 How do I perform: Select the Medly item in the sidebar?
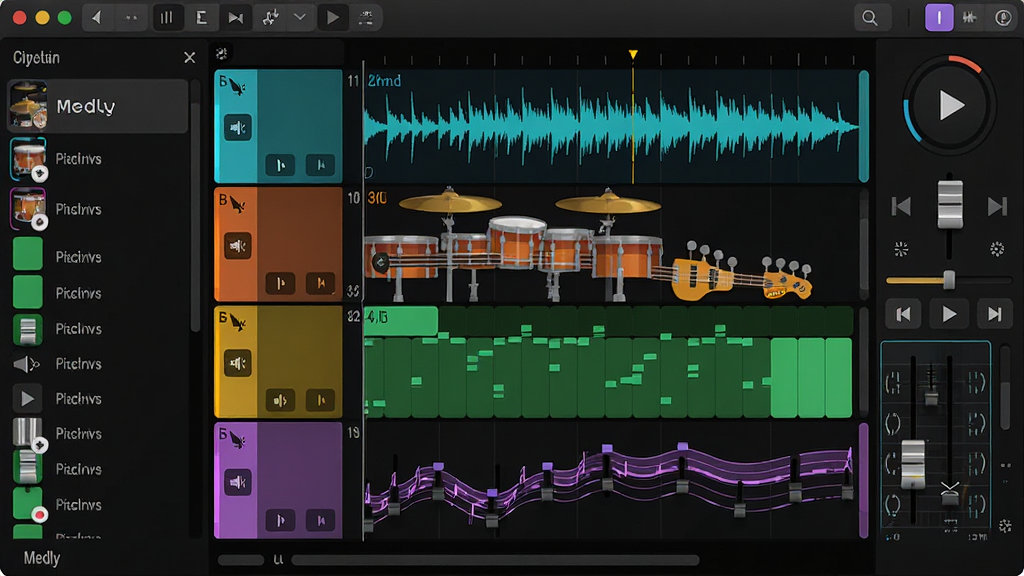tap(98, 106)
